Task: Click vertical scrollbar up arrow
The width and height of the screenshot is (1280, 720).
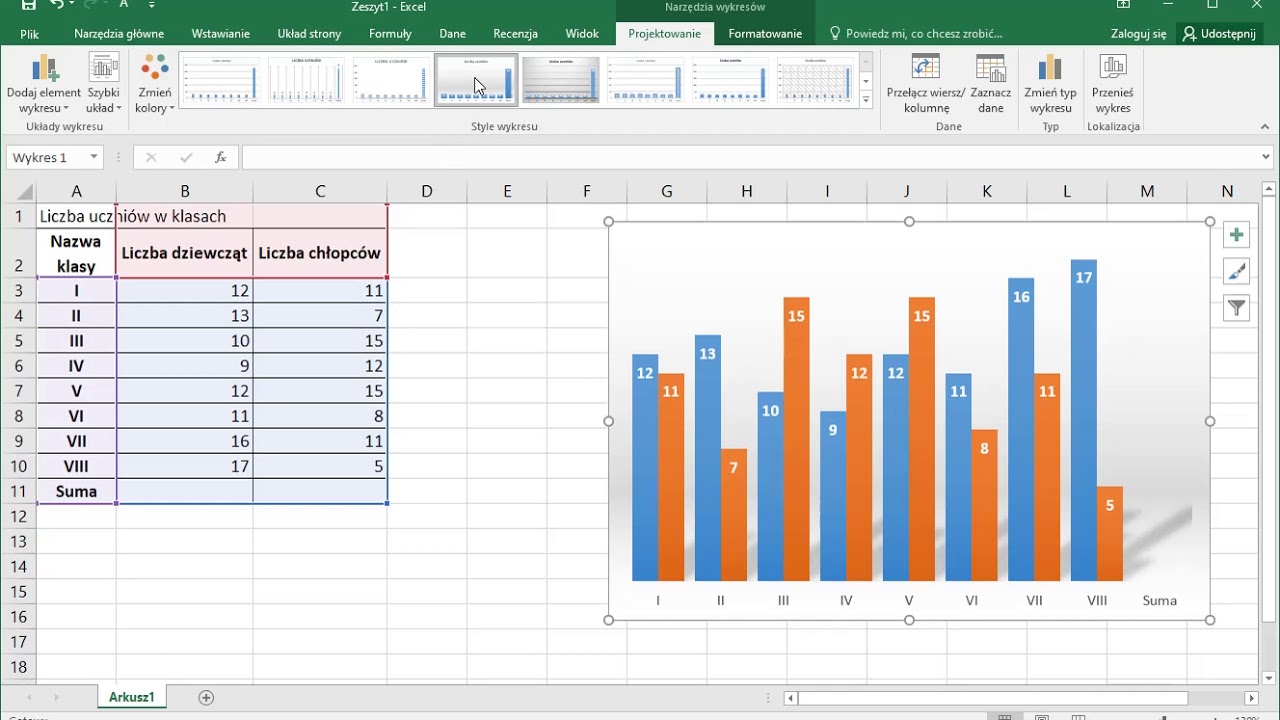Action: point(1270,189)
